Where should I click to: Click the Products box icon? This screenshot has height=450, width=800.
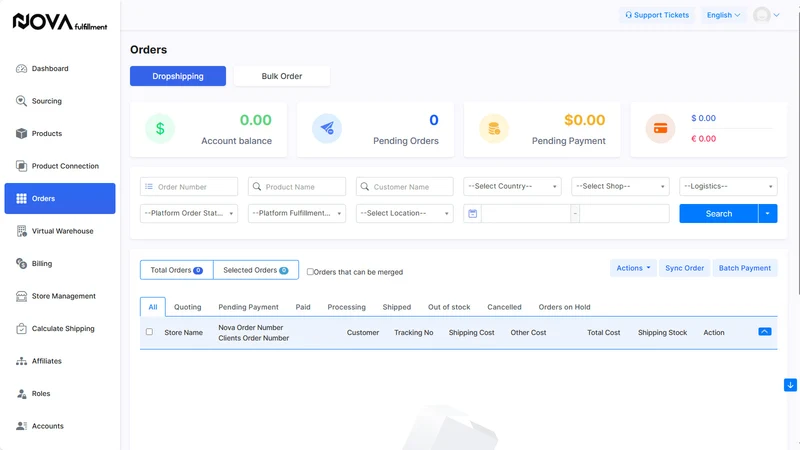21,133
